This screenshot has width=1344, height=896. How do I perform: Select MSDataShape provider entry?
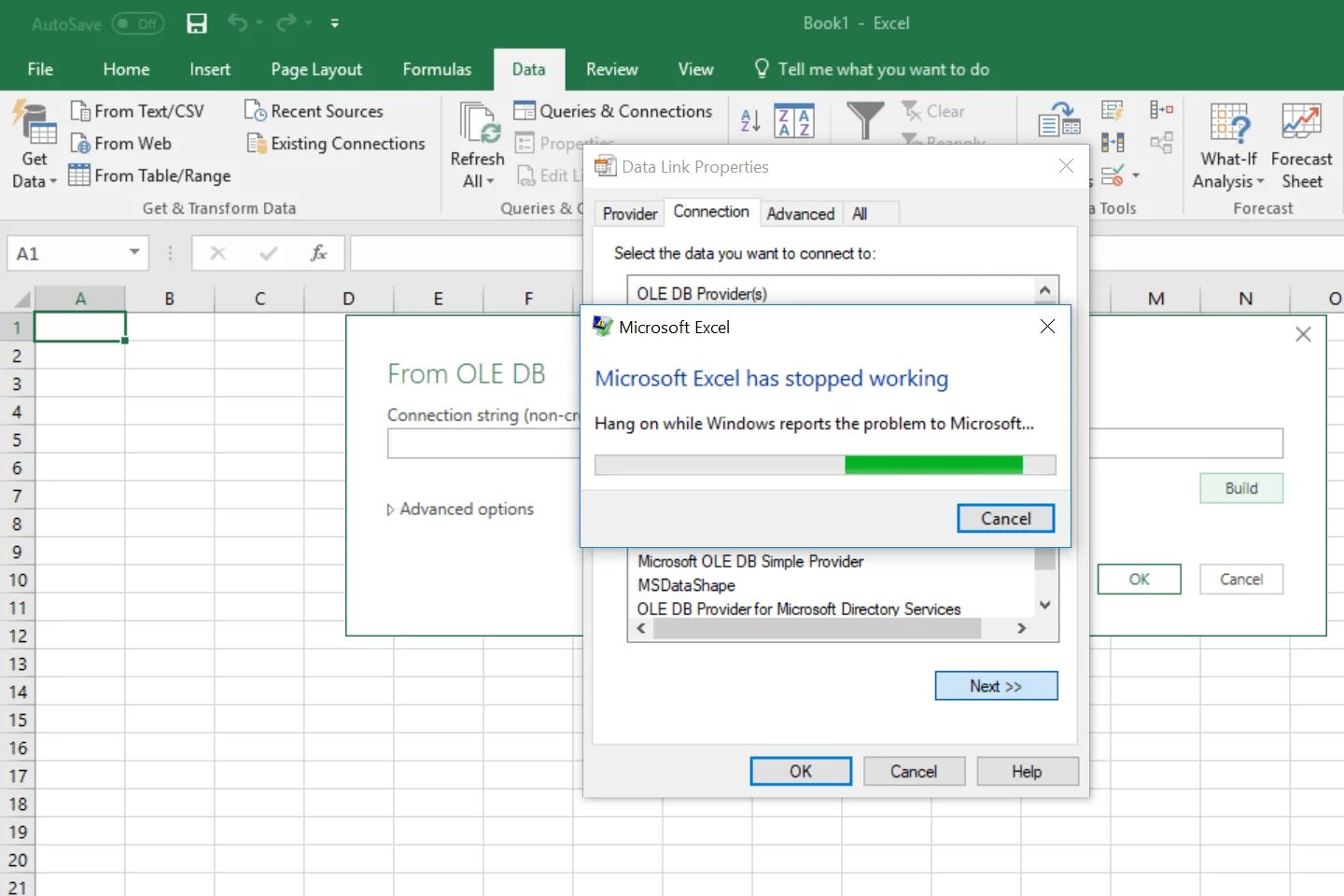point(686,585)
